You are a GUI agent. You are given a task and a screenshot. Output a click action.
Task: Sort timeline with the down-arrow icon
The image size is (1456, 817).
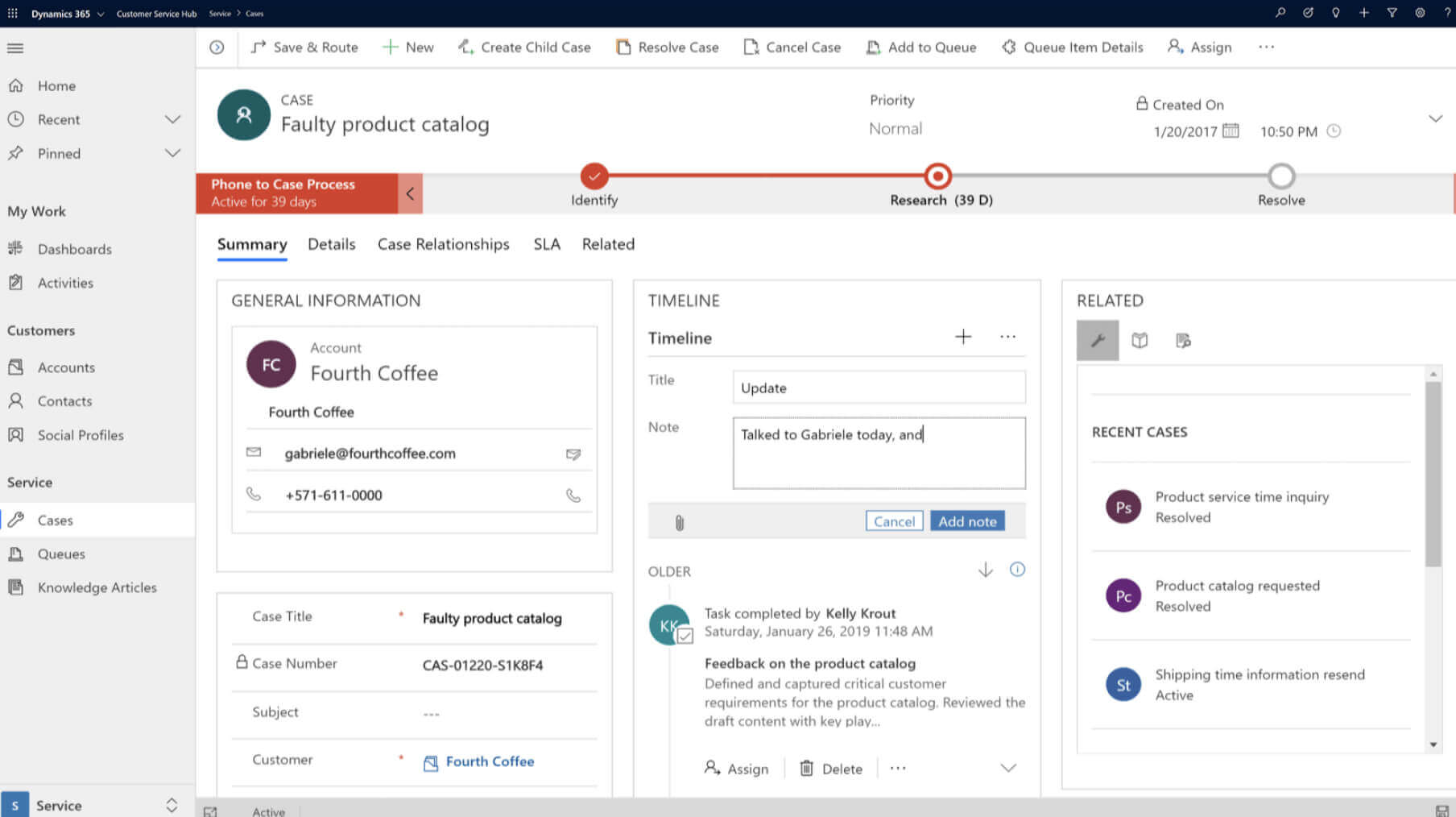coord(985,570)
